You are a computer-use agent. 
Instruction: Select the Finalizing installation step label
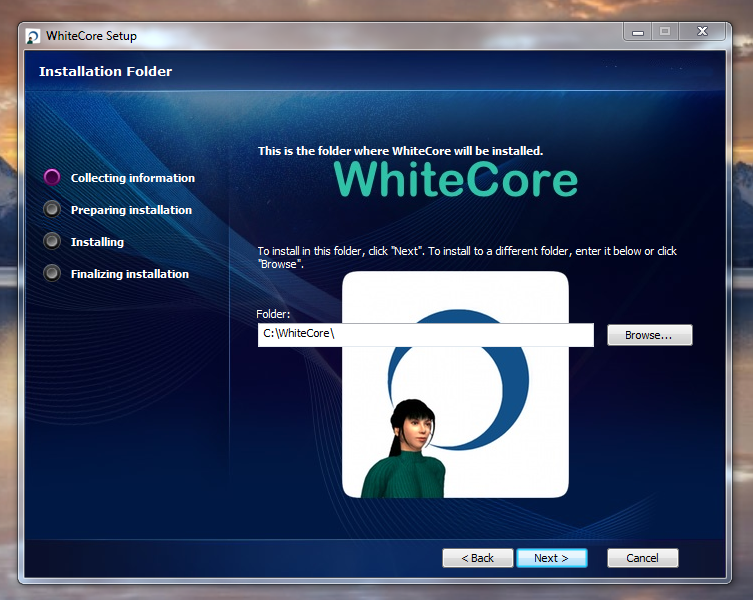129,274
